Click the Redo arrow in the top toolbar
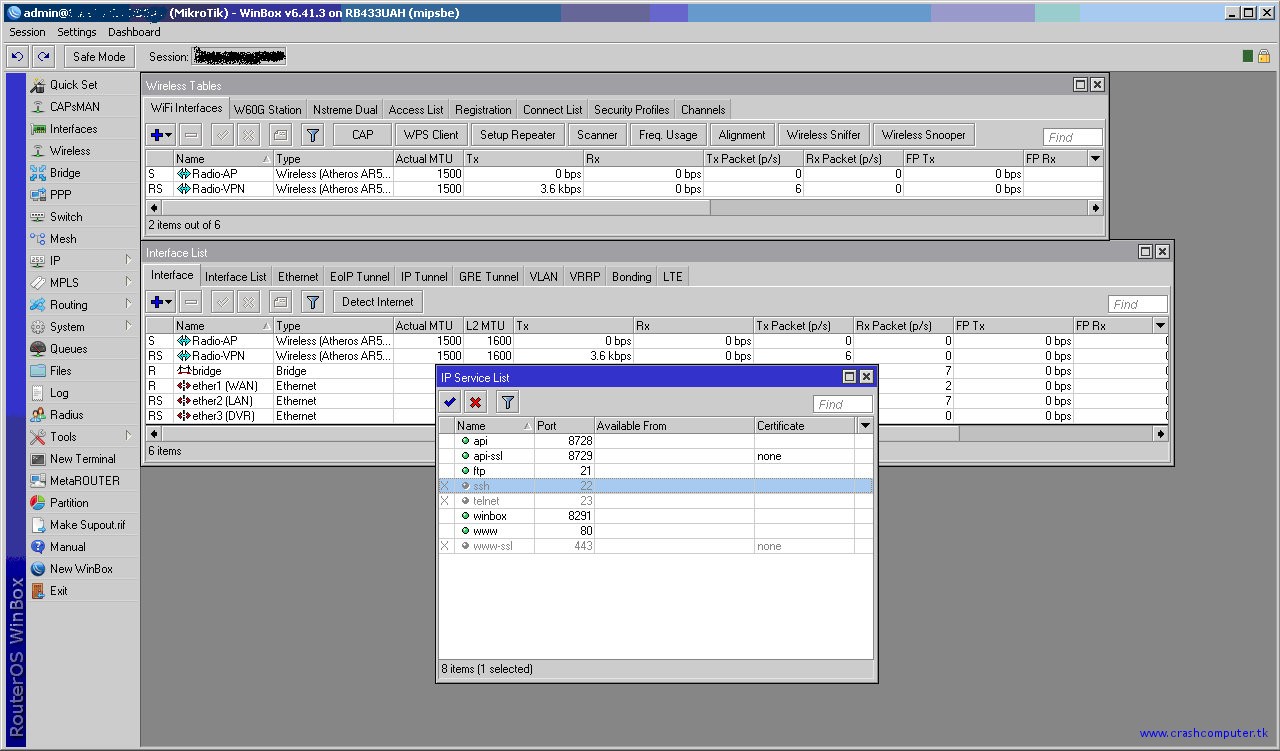 pyautogui.click(x=43, y=57)
